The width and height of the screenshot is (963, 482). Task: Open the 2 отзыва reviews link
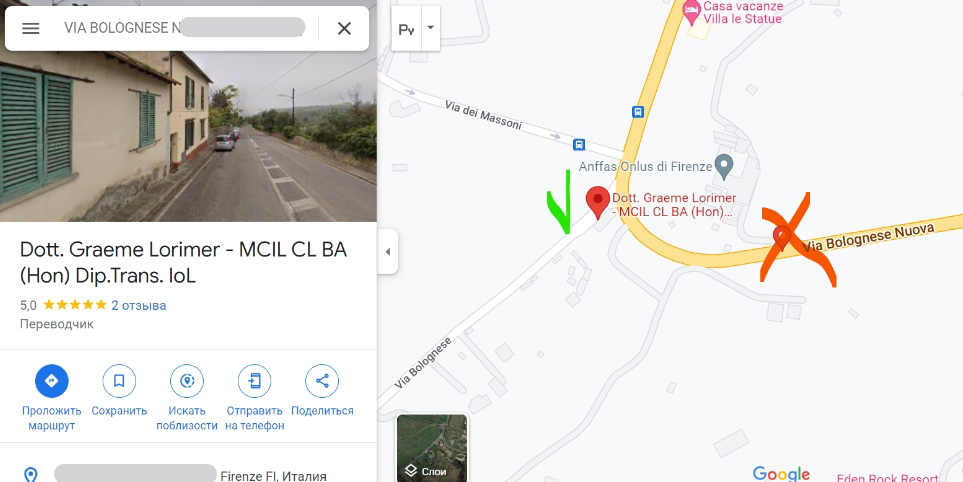pyautogui.click(x=139, y=305)
